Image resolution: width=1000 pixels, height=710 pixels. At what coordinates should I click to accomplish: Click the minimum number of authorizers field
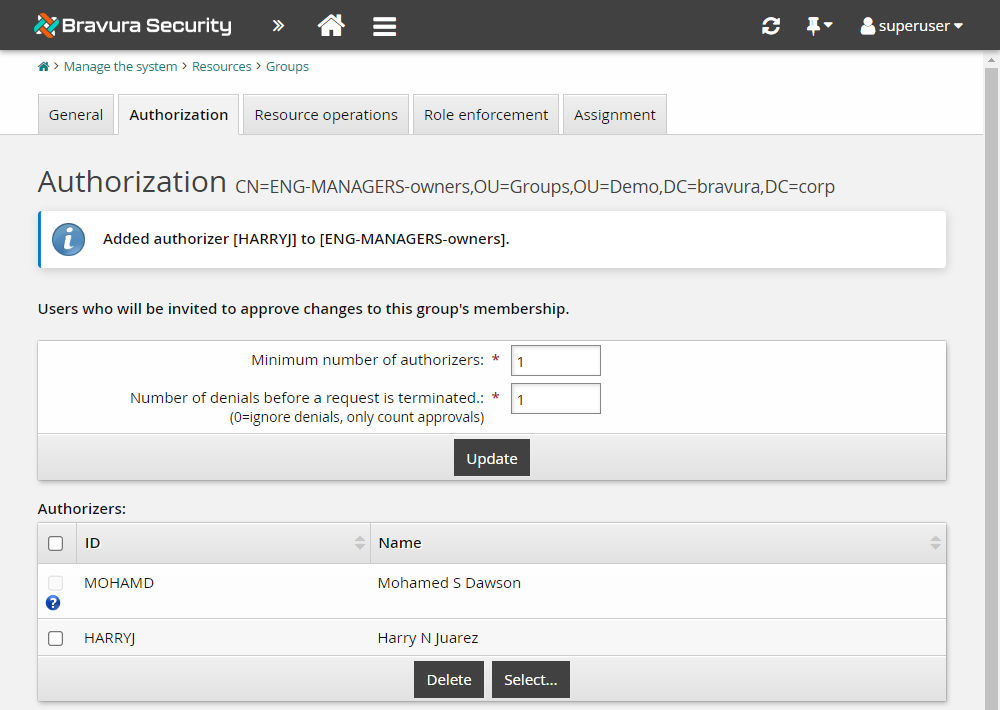555,360
